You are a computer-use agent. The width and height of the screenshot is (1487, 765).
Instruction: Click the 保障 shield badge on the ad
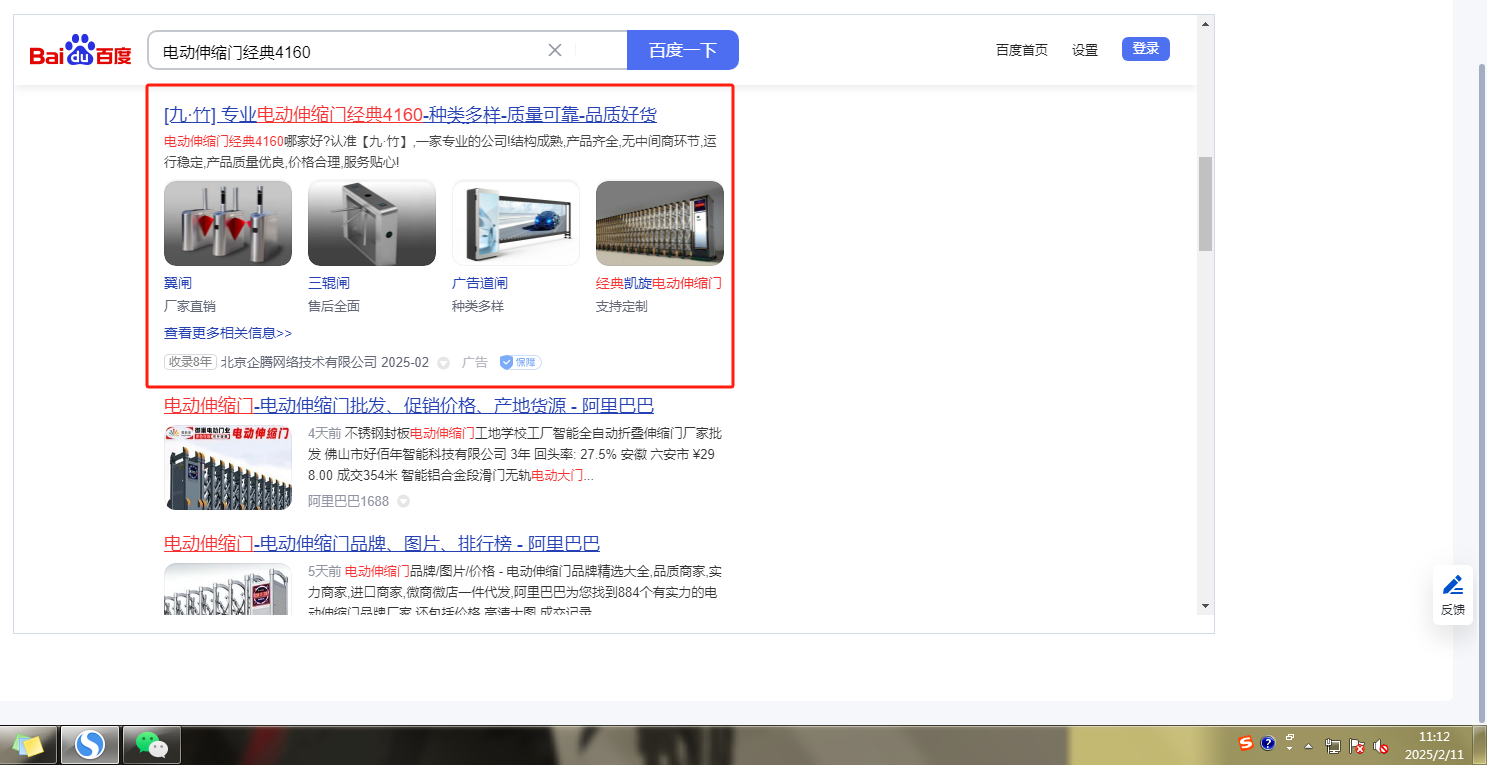(x=520, y=362)
